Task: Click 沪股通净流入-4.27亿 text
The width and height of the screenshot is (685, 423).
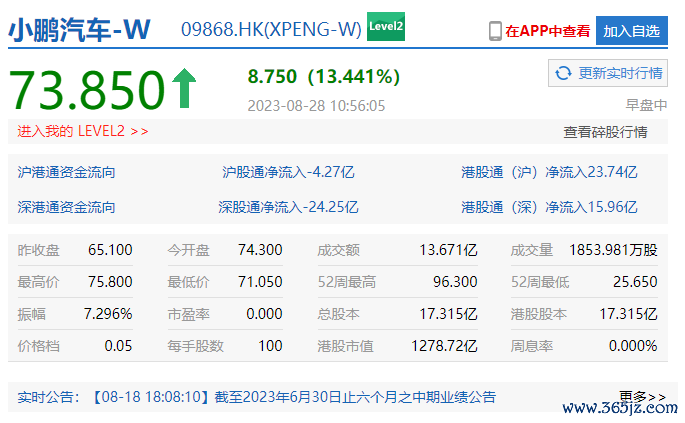Action: point(288,172)
